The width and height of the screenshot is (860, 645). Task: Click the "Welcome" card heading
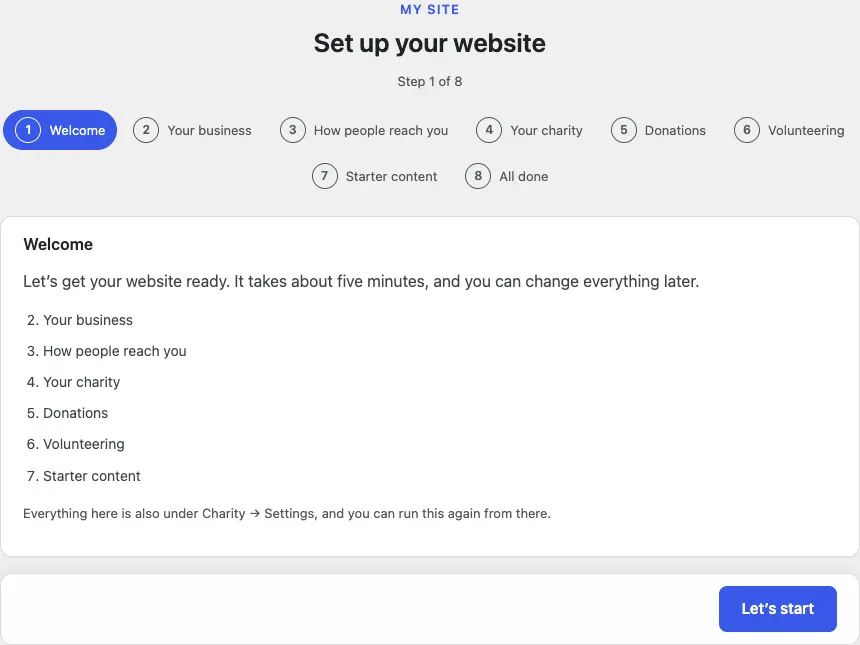[58, 244]
